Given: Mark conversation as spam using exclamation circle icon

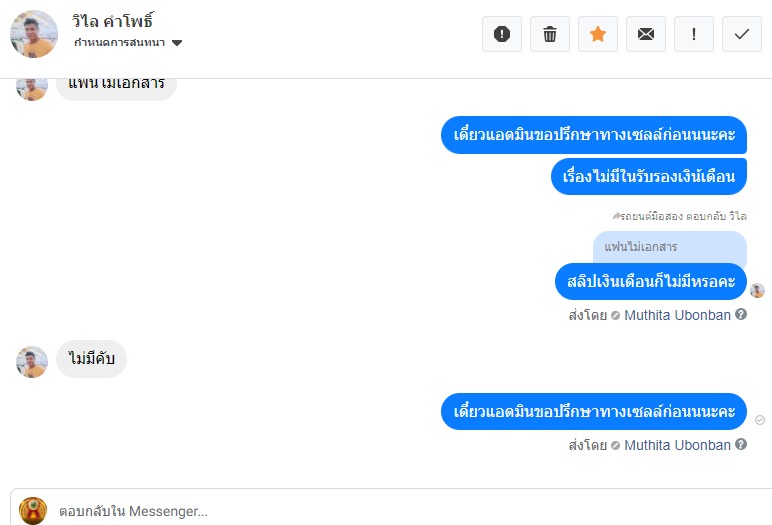Looking at the screenshot, I should pyautogui.click(x=502, y=34).
